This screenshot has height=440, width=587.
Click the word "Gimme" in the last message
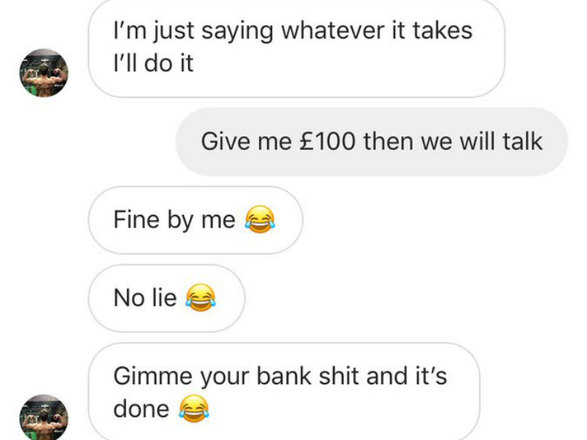coord(153,376)
